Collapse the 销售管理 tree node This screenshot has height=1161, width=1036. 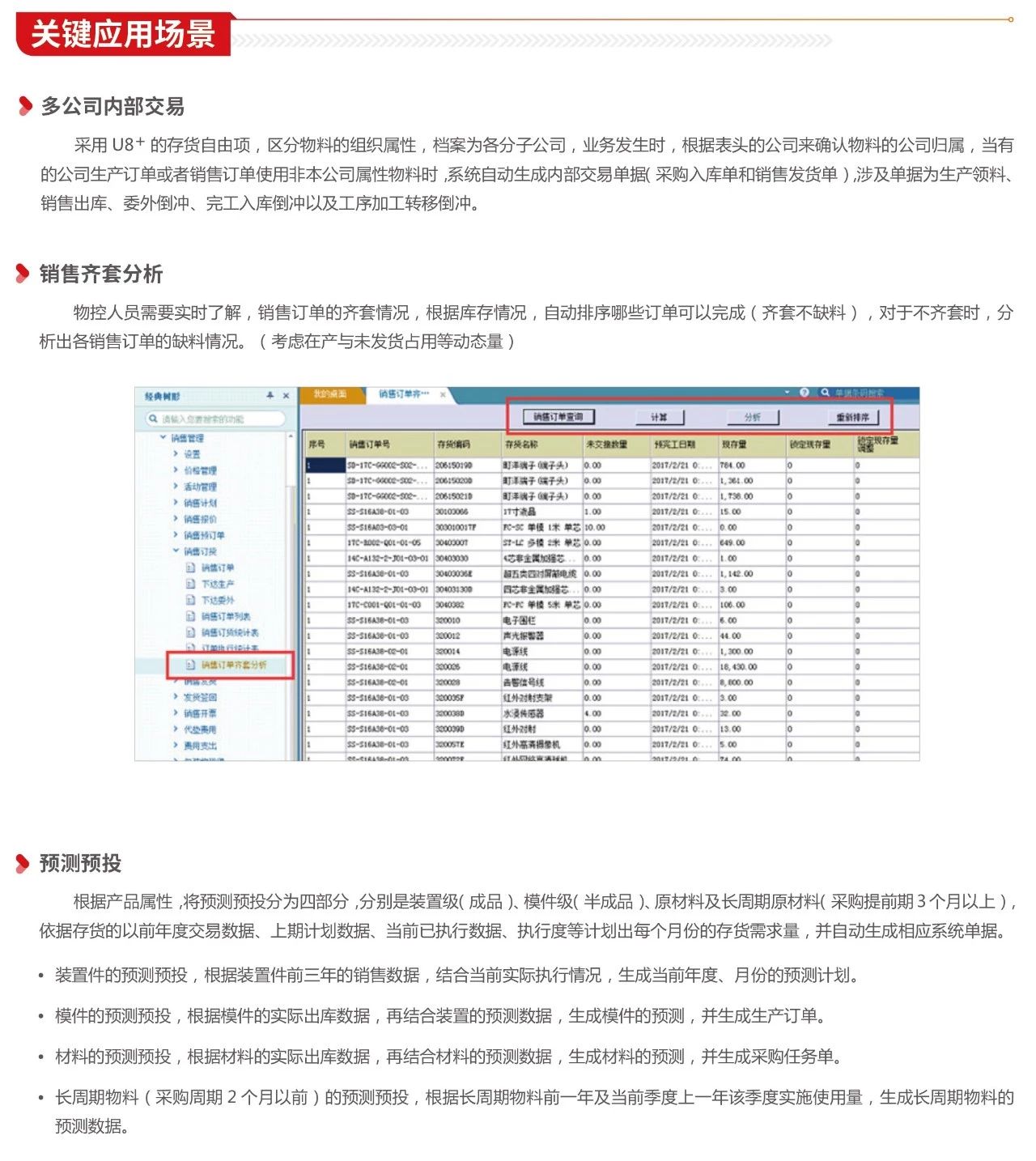click(x=163, y=438)
